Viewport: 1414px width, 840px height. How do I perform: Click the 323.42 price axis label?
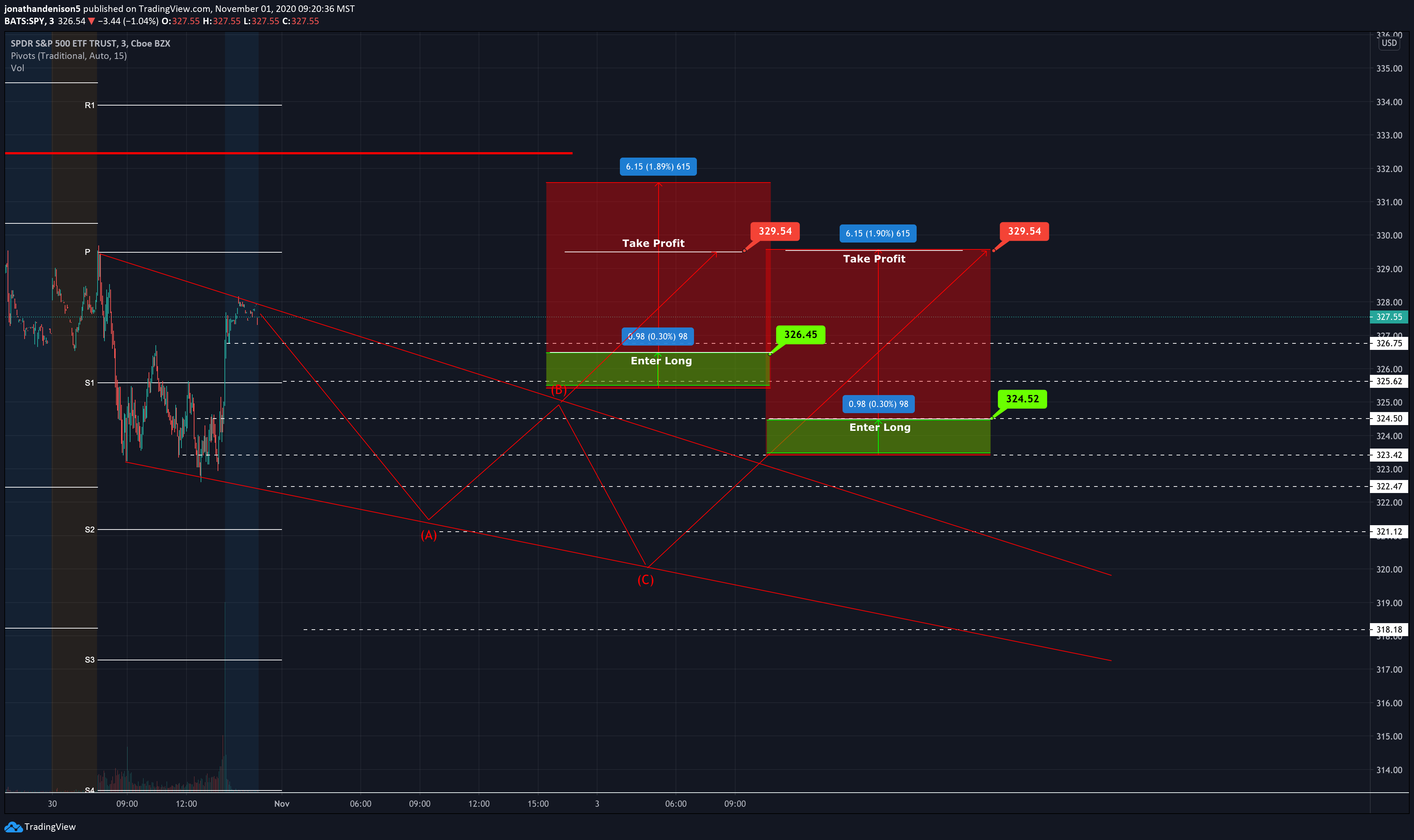coord(1389,455)
